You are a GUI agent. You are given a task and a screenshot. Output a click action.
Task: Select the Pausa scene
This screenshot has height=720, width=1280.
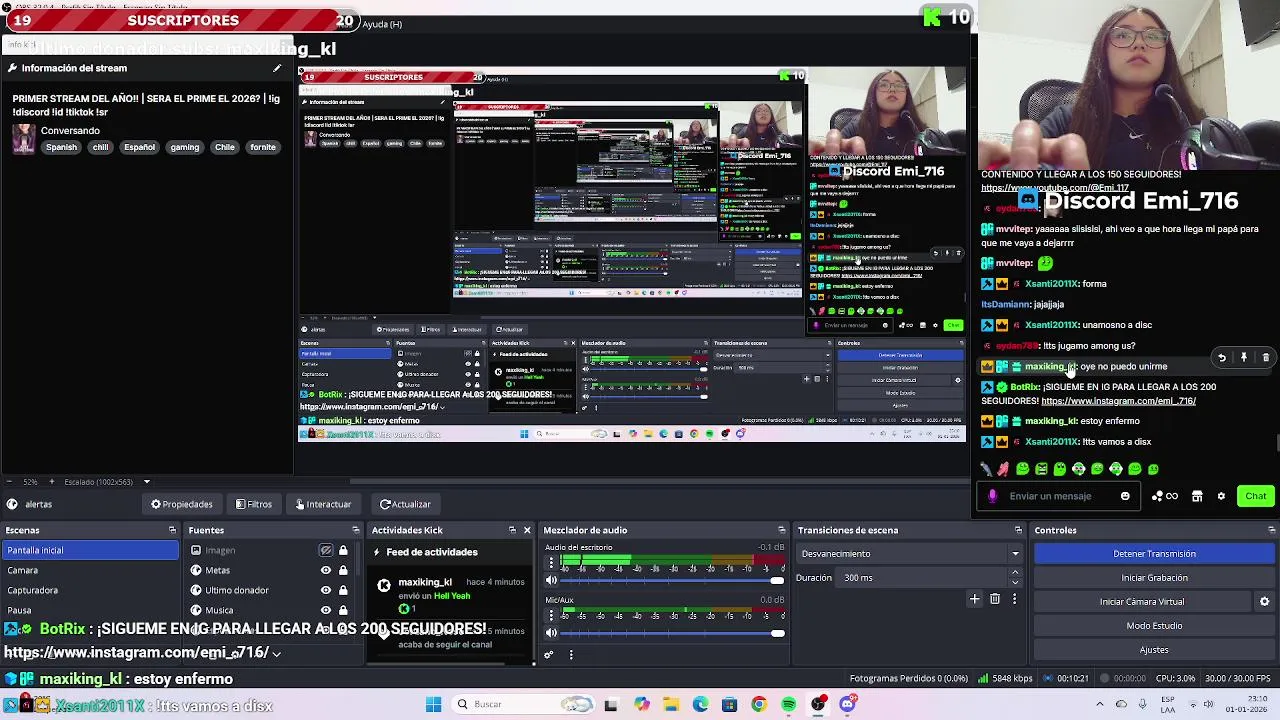pyautogui.click(x=90, y=610)
